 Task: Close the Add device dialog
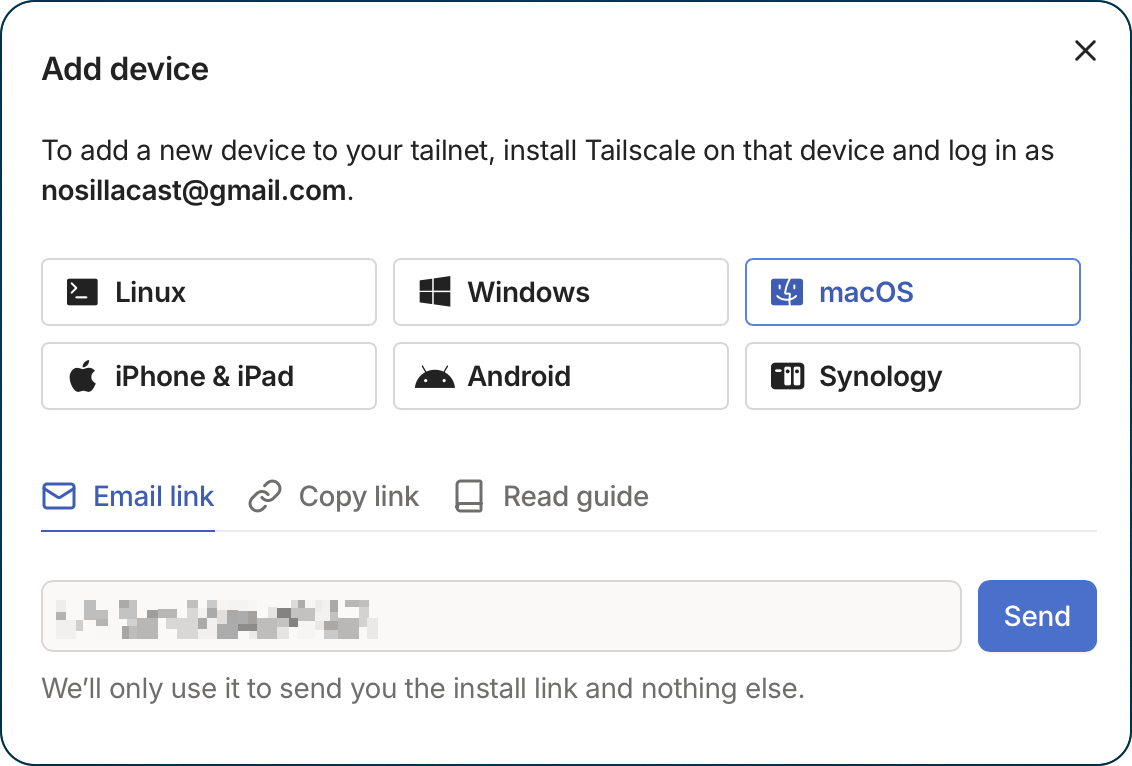coord(1085,51)
